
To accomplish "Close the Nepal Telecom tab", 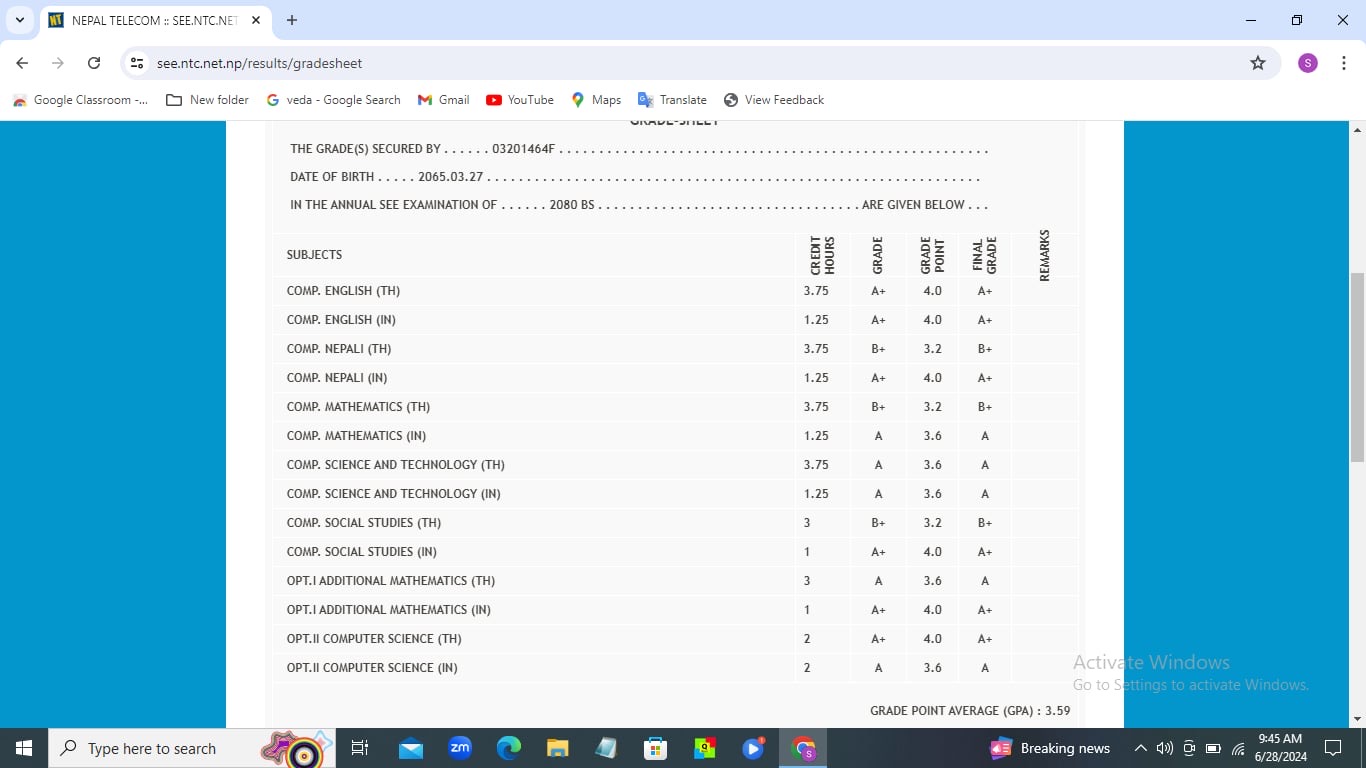I will [256, 20].
